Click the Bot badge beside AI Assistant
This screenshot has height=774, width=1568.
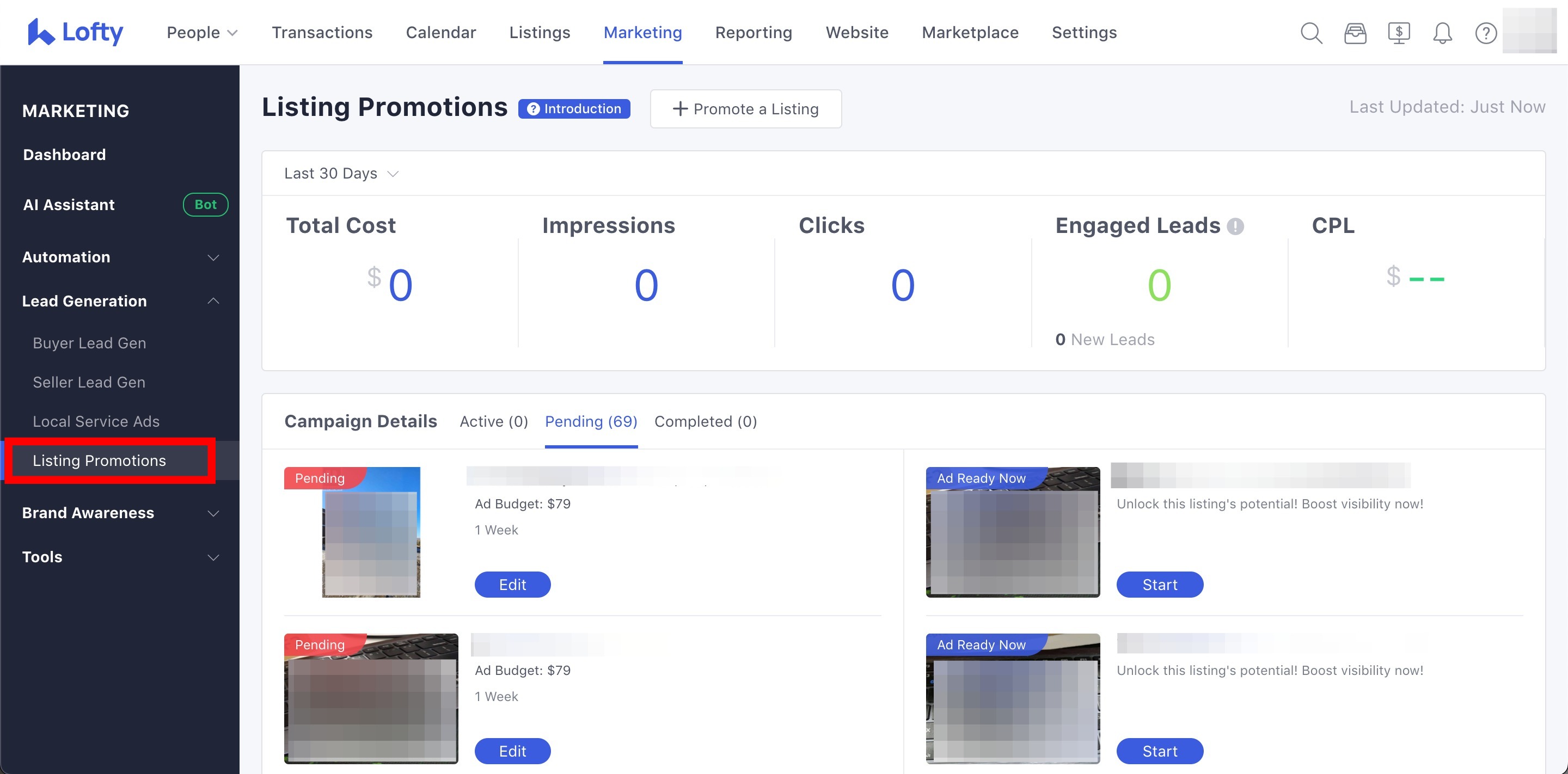point(205,205)
